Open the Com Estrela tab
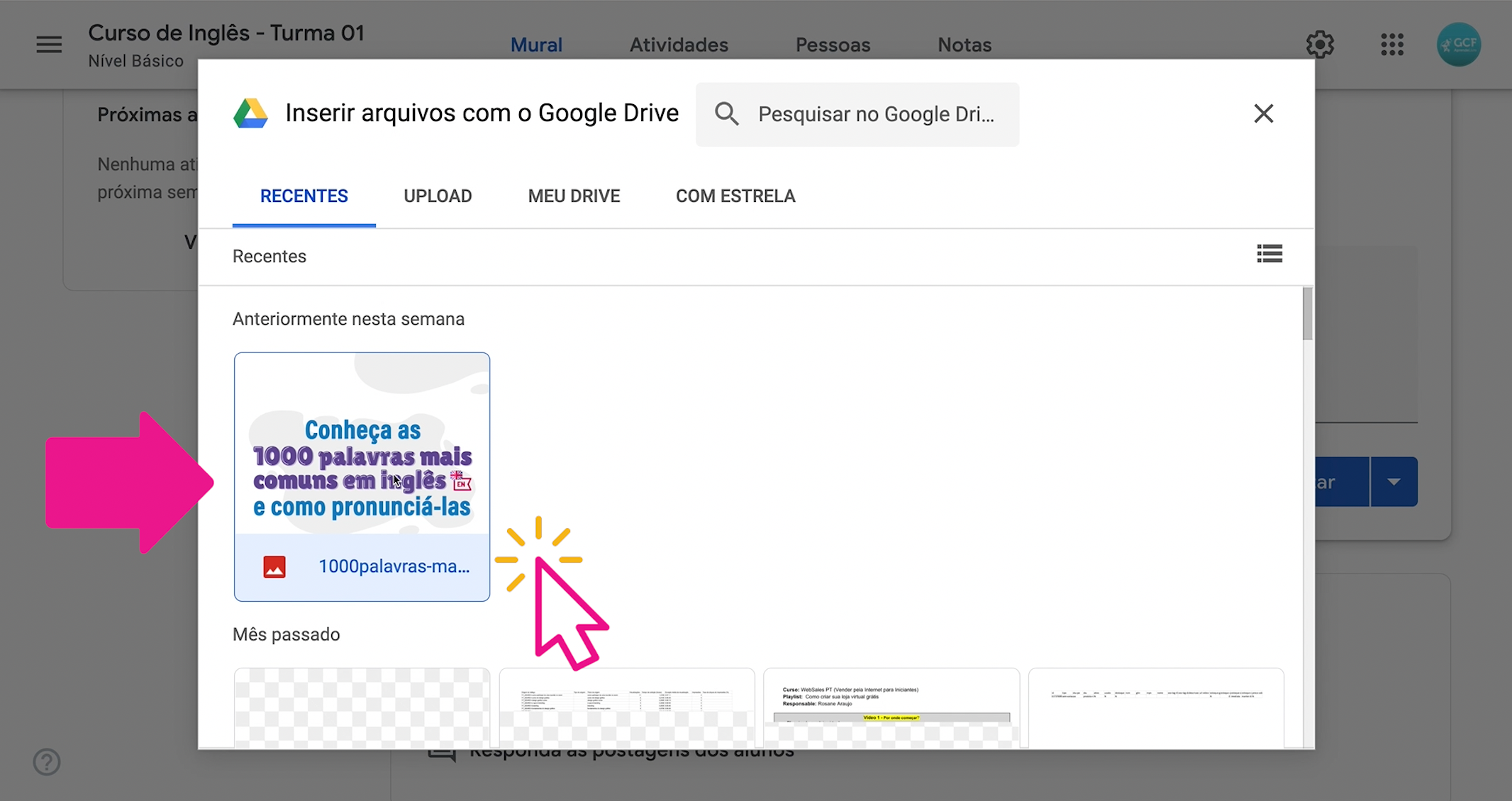The width and height of the screenshot is (1512, 801). [x=735, y=196]
